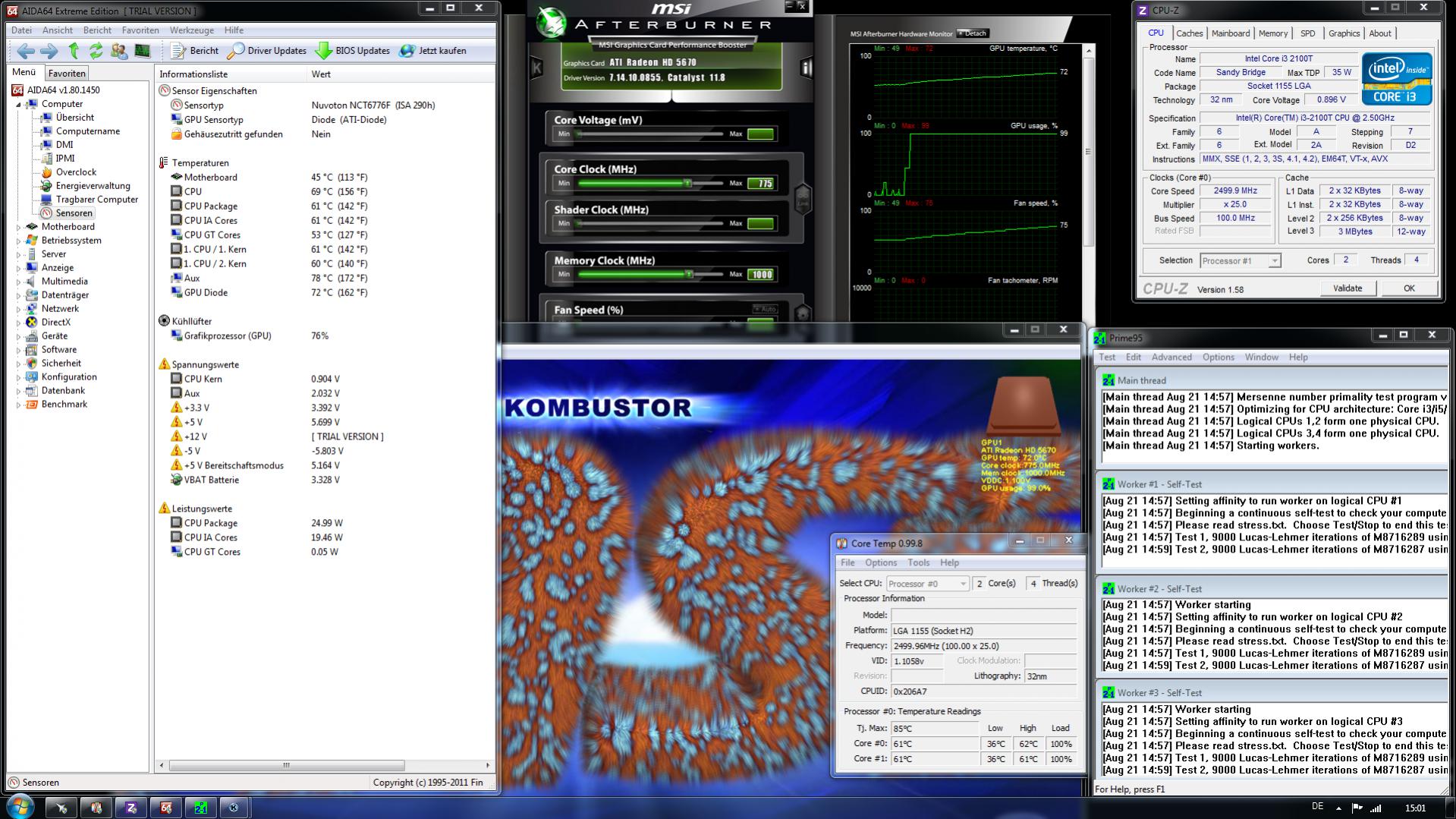Open the Tools menu in Core Temp
Screen dimensions: 1456x819
pos(918,563)
